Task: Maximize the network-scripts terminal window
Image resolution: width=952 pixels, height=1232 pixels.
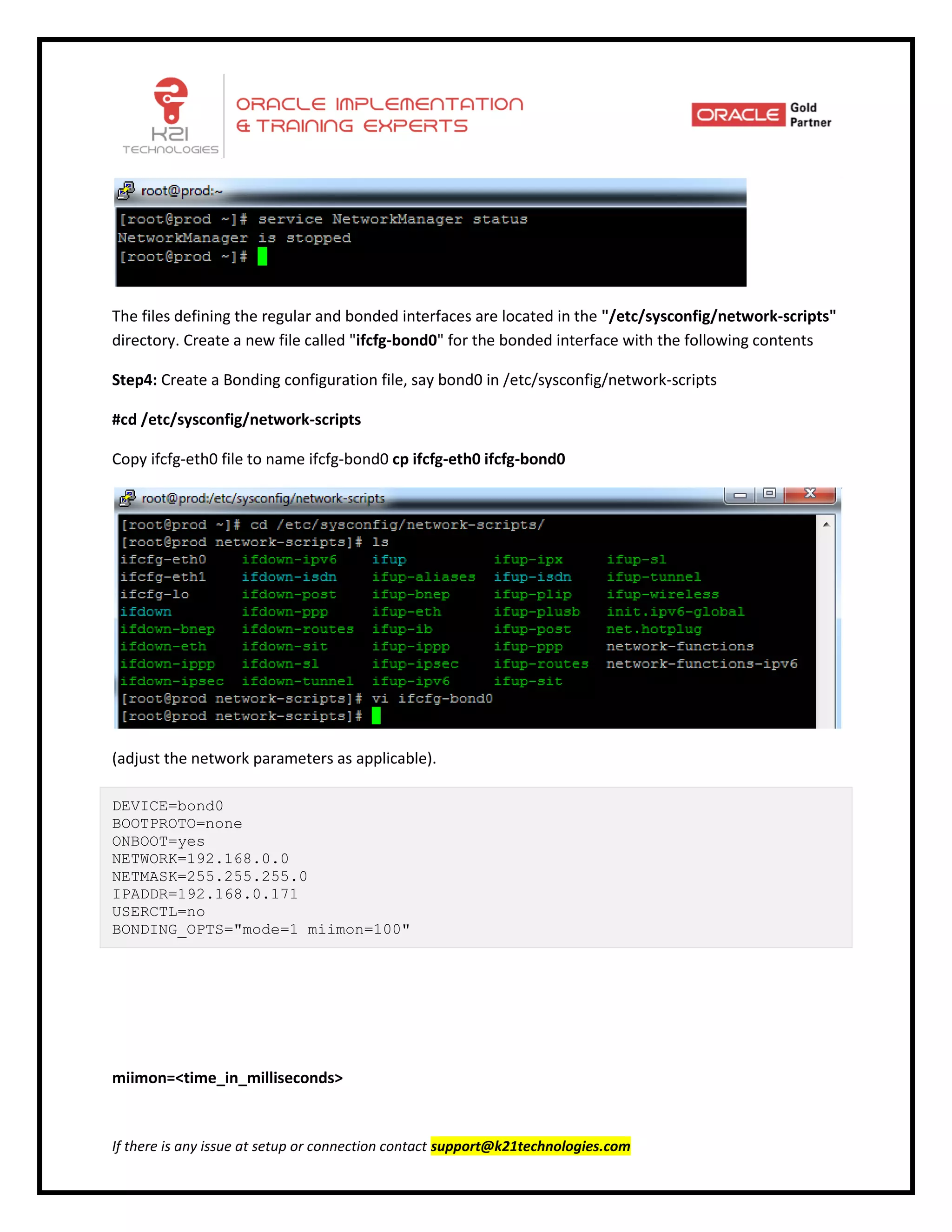Action: point(769,494)
